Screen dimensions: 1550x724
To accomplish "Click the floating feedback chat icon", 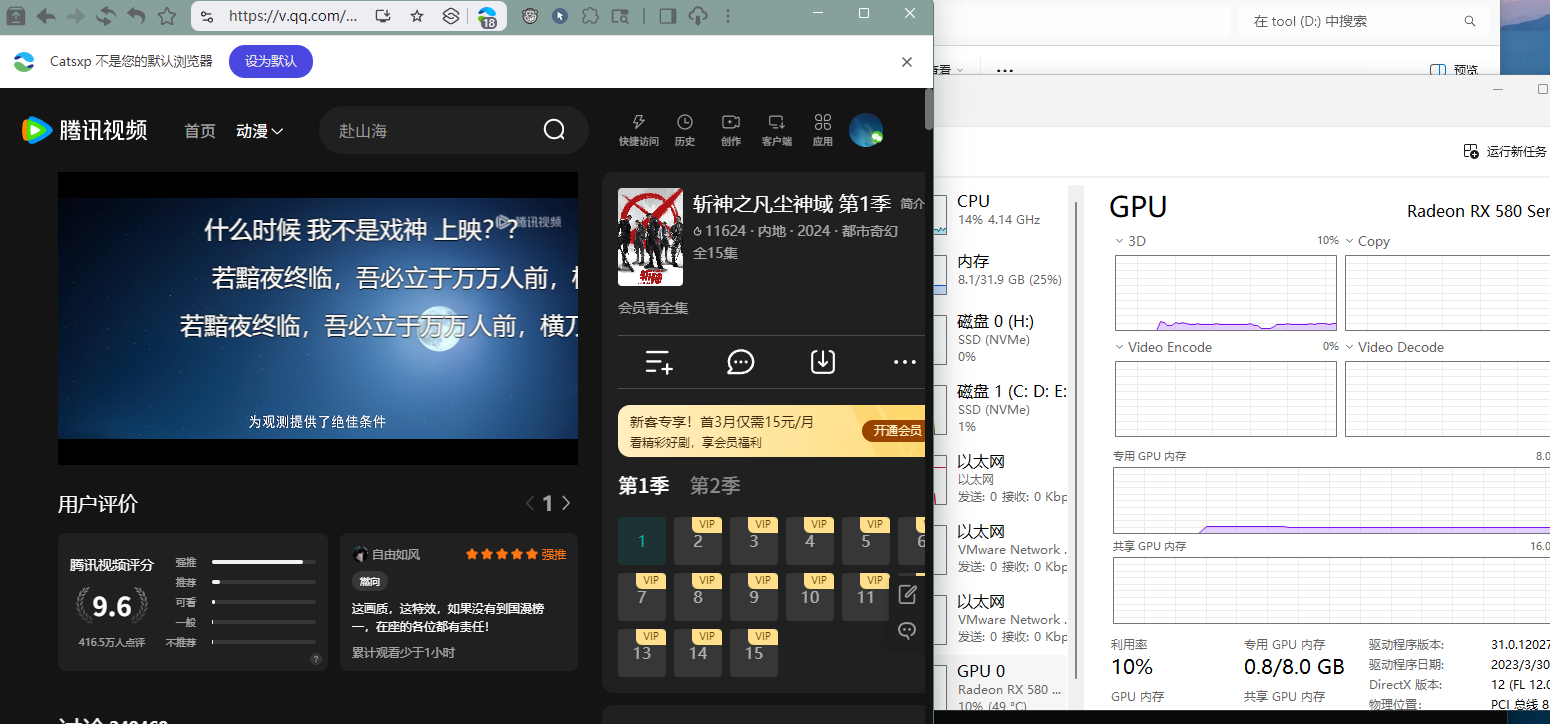I will 907,630.
